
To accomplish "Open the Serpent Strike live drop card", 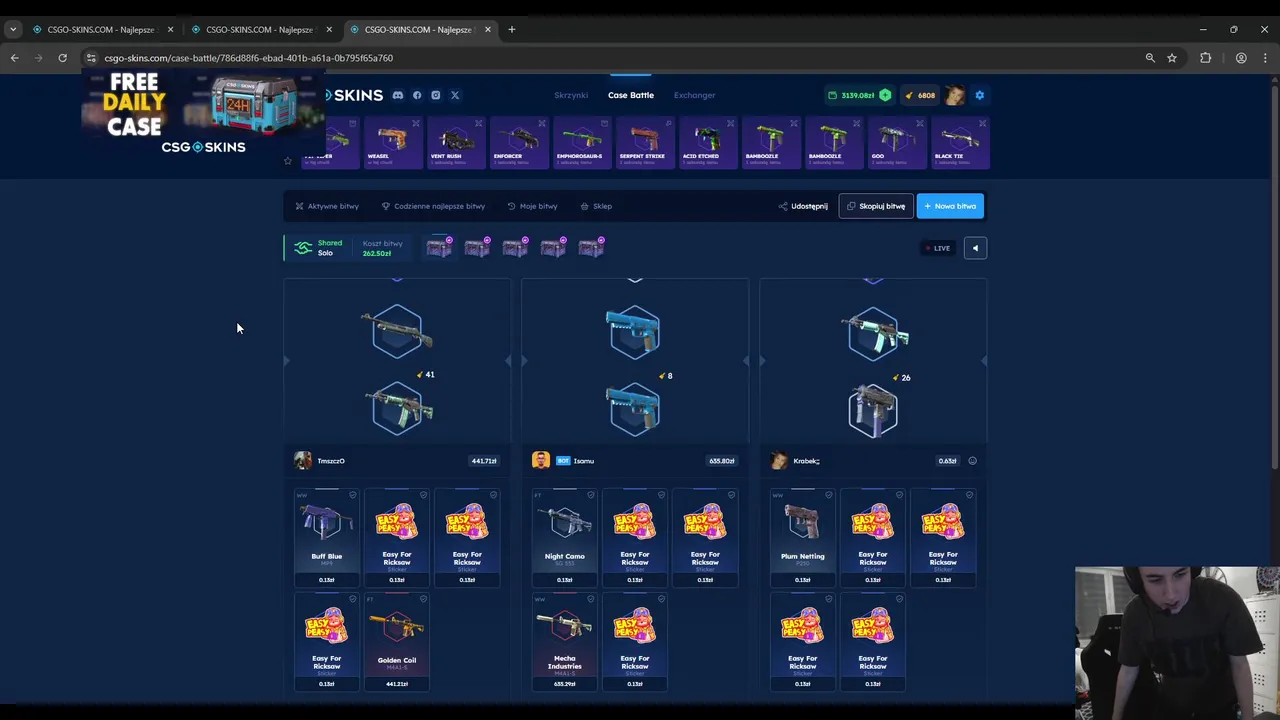I will (x=645, y=142).
